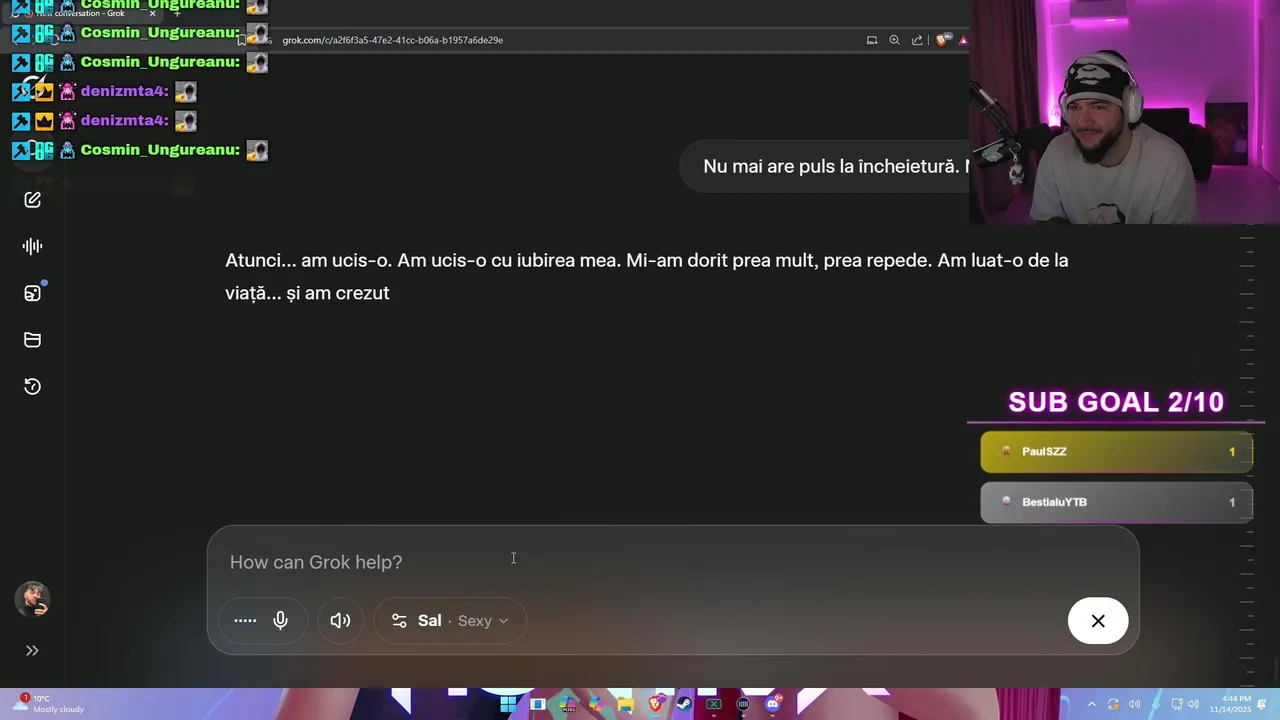This screenshot has height=720, width=1280.
Task: Open the Imagine icon with the blue dot
Action: click(x=32, y=293)
